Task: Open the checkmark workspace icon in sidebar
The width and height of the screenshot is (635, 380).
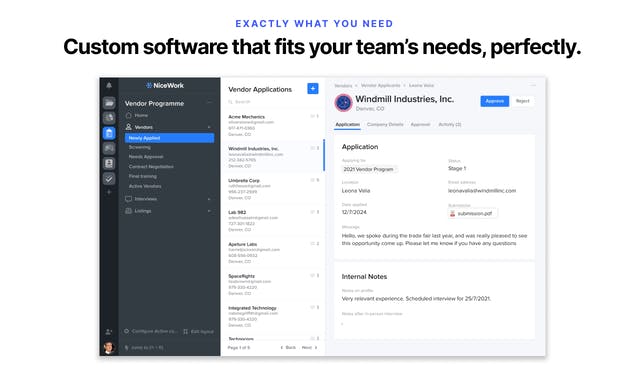Action: click(x=109, y=179)
